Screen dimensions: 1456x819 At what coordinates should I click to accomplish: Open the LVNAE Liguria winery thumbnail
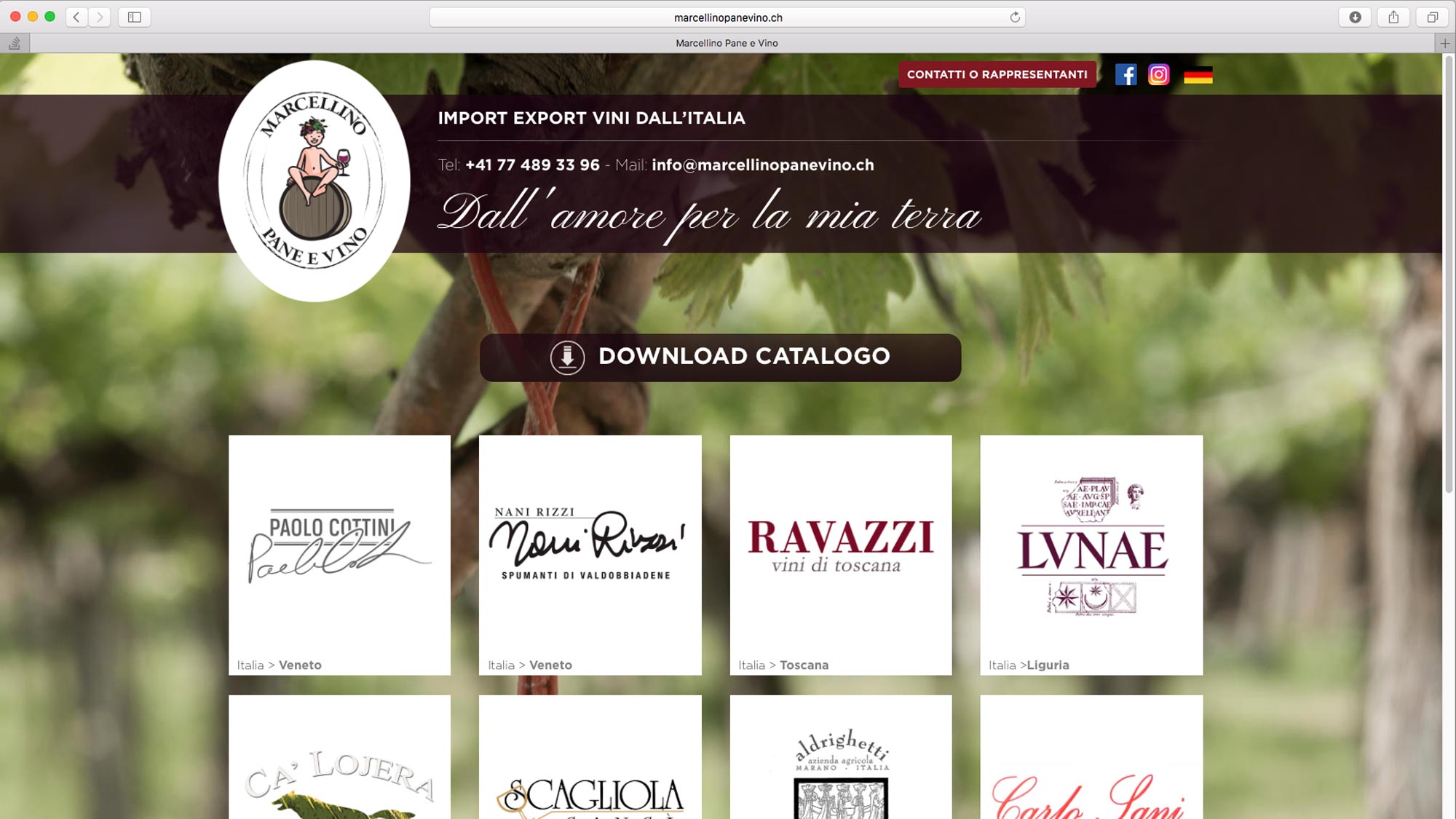1091,553
